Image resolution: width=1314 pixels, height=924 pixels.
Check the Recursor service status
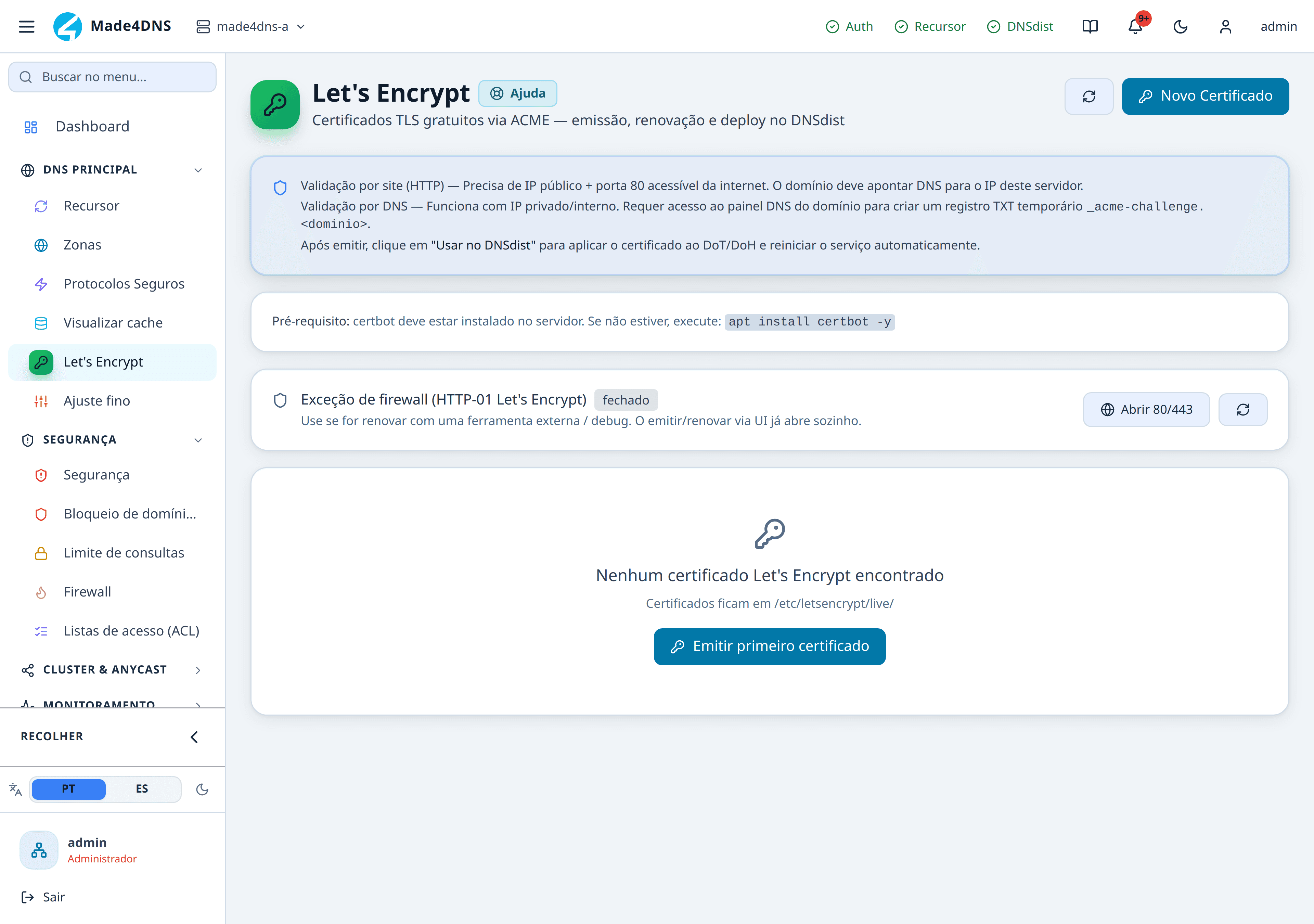pos(930,26)
